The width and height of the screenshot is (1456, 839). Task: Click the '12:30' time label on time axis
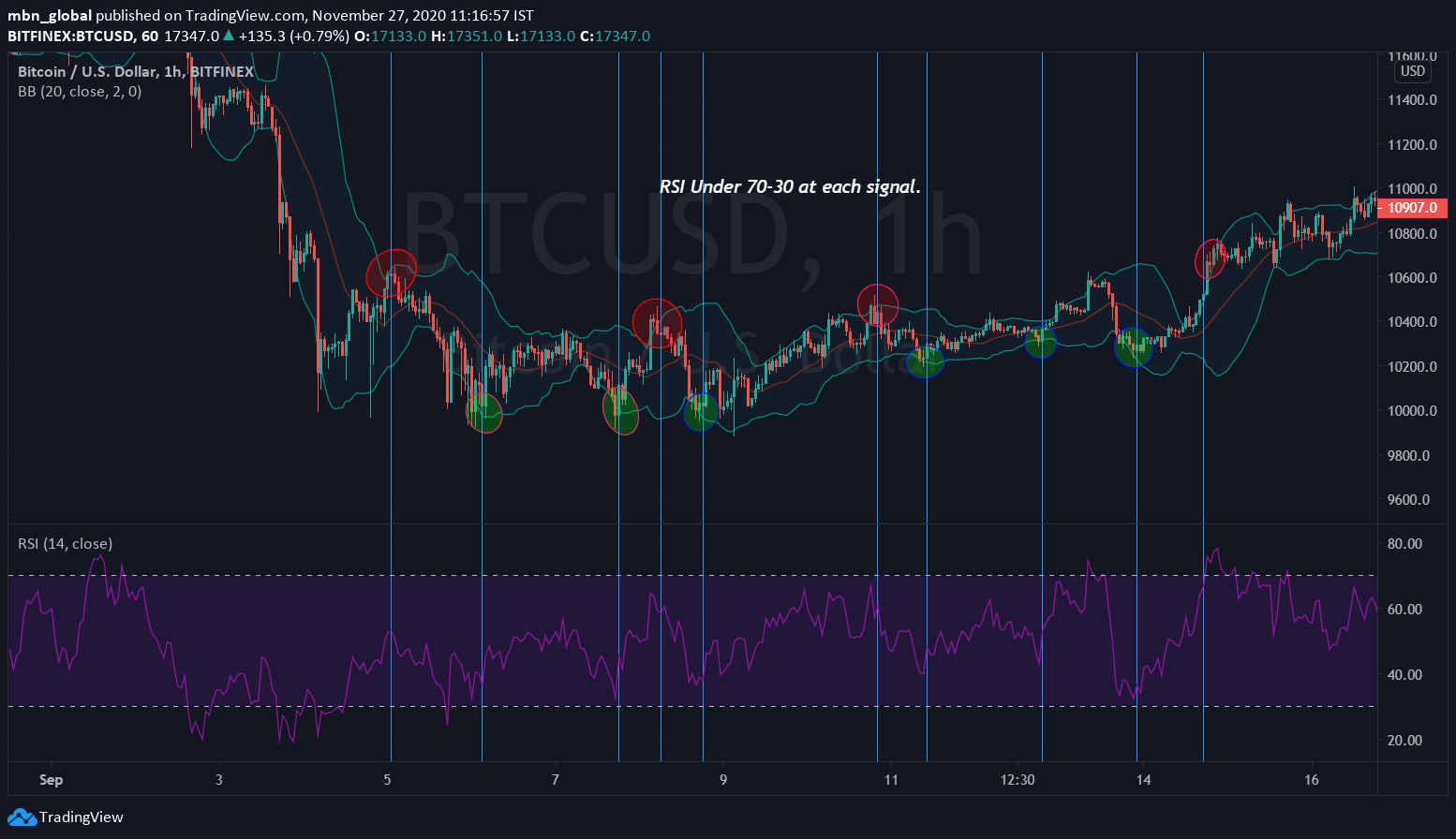[x=1018, y=780]
